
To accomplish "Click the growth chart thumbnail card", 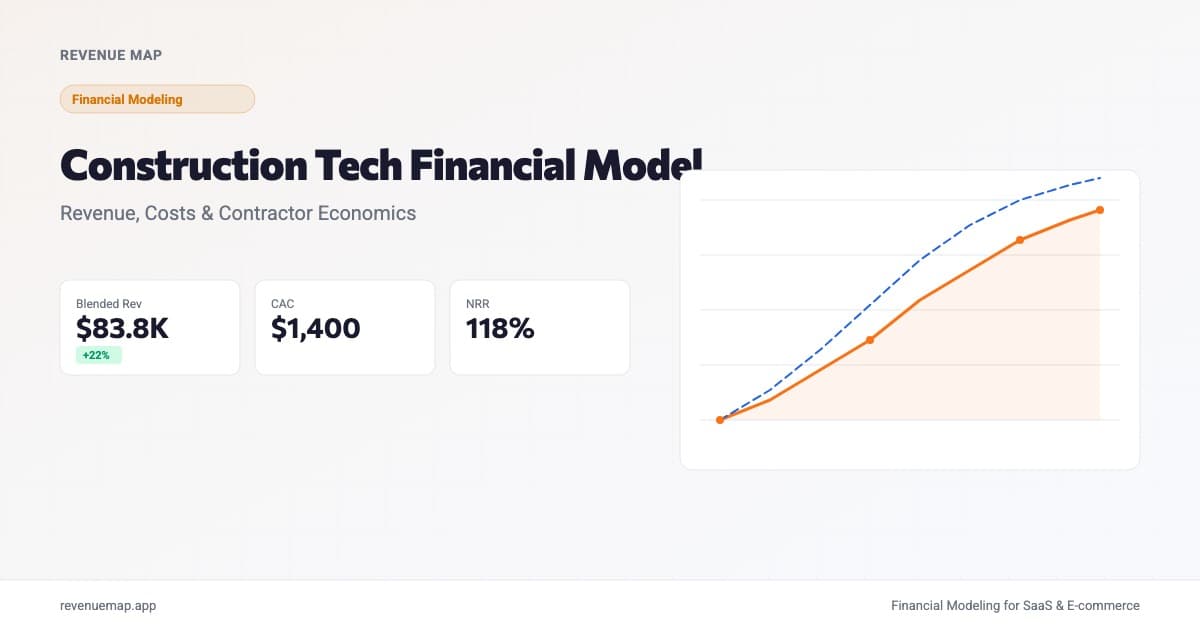I will click(910, 320).
